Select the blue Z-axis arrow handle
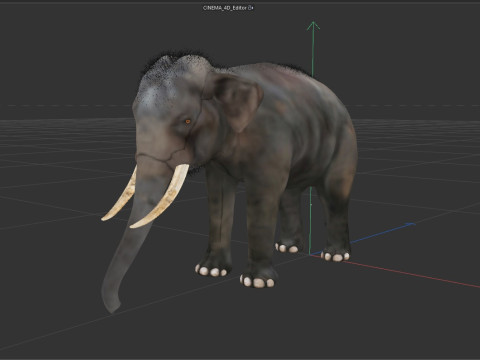Image resolution: width=480 pixels, height=360 pixels. click(x=411, y=224)
